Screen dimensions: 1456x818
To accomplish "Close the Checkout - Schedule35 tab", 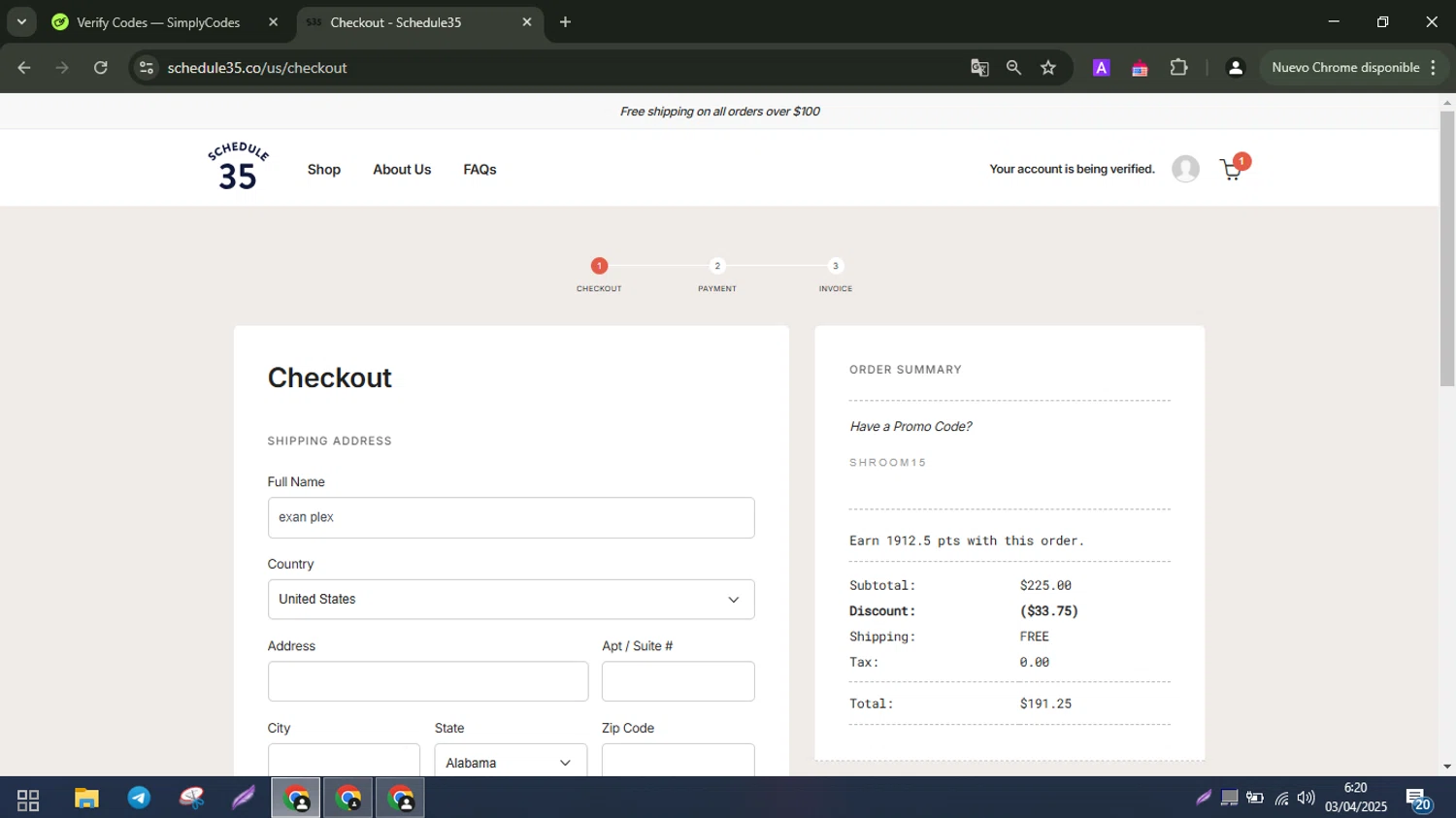I will tap(527, 22).
